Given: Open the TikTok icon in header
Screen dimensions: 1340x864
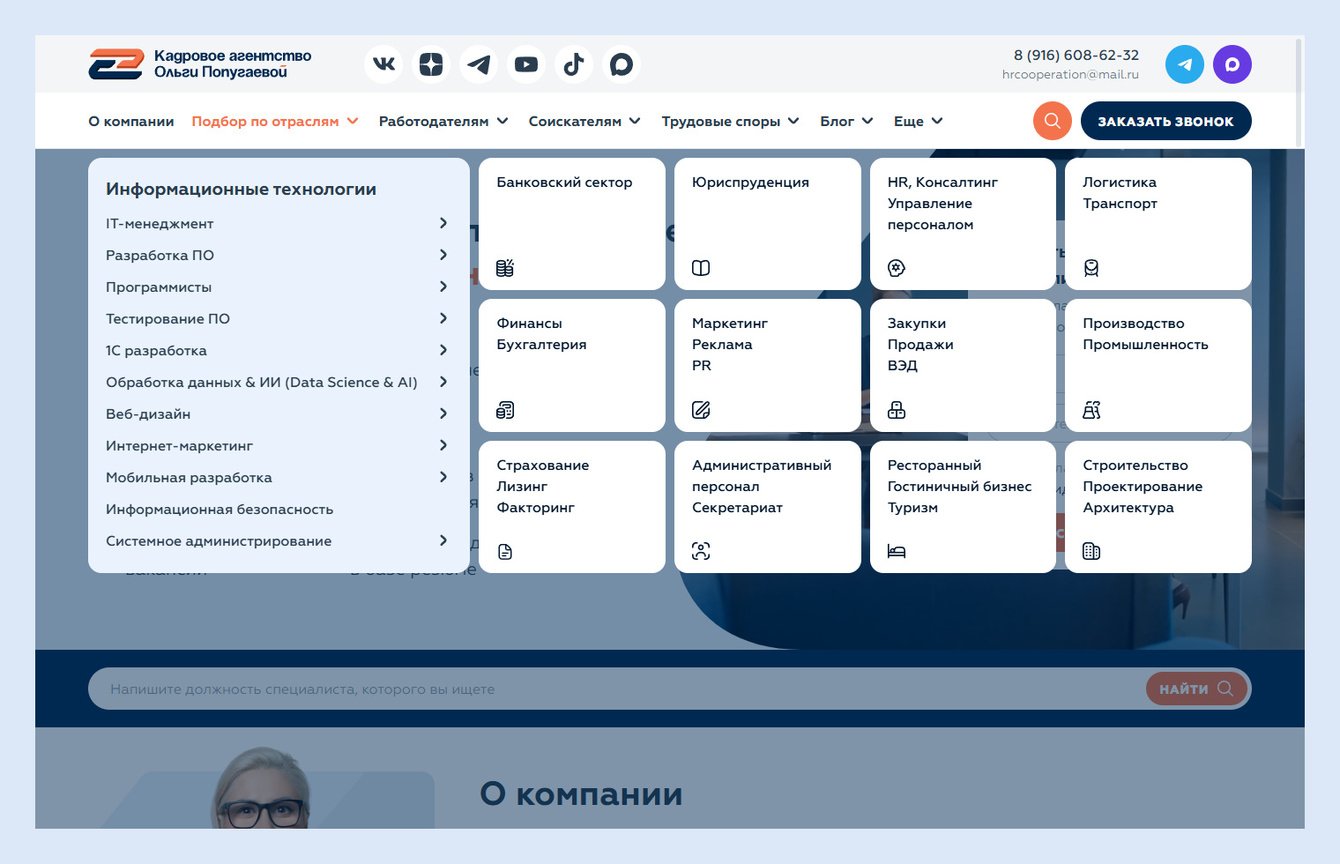Looking at the screenshot, I should point(574,65).
